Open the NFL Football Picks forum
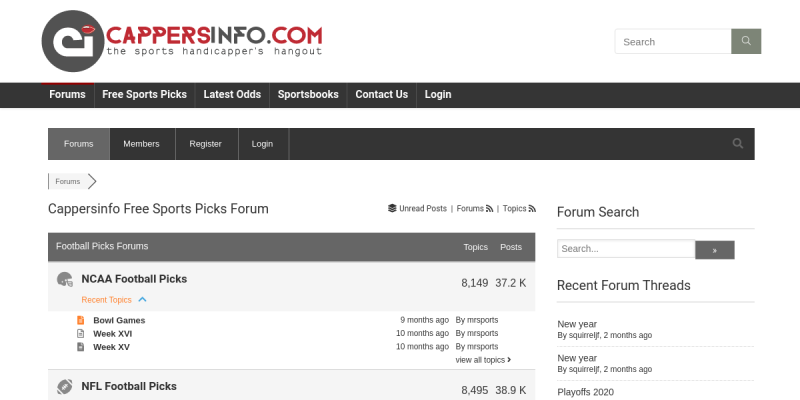The width and height of the screenshot is (800, 400). (x=129, y=386)
